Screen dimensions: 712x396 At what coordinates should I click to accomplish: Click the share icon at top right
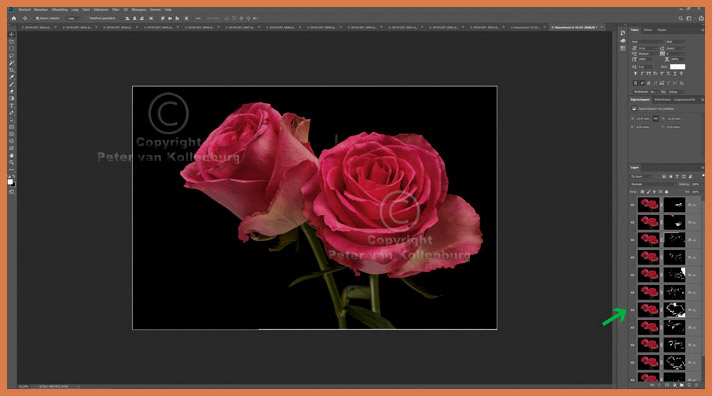(x=701, y=18)
